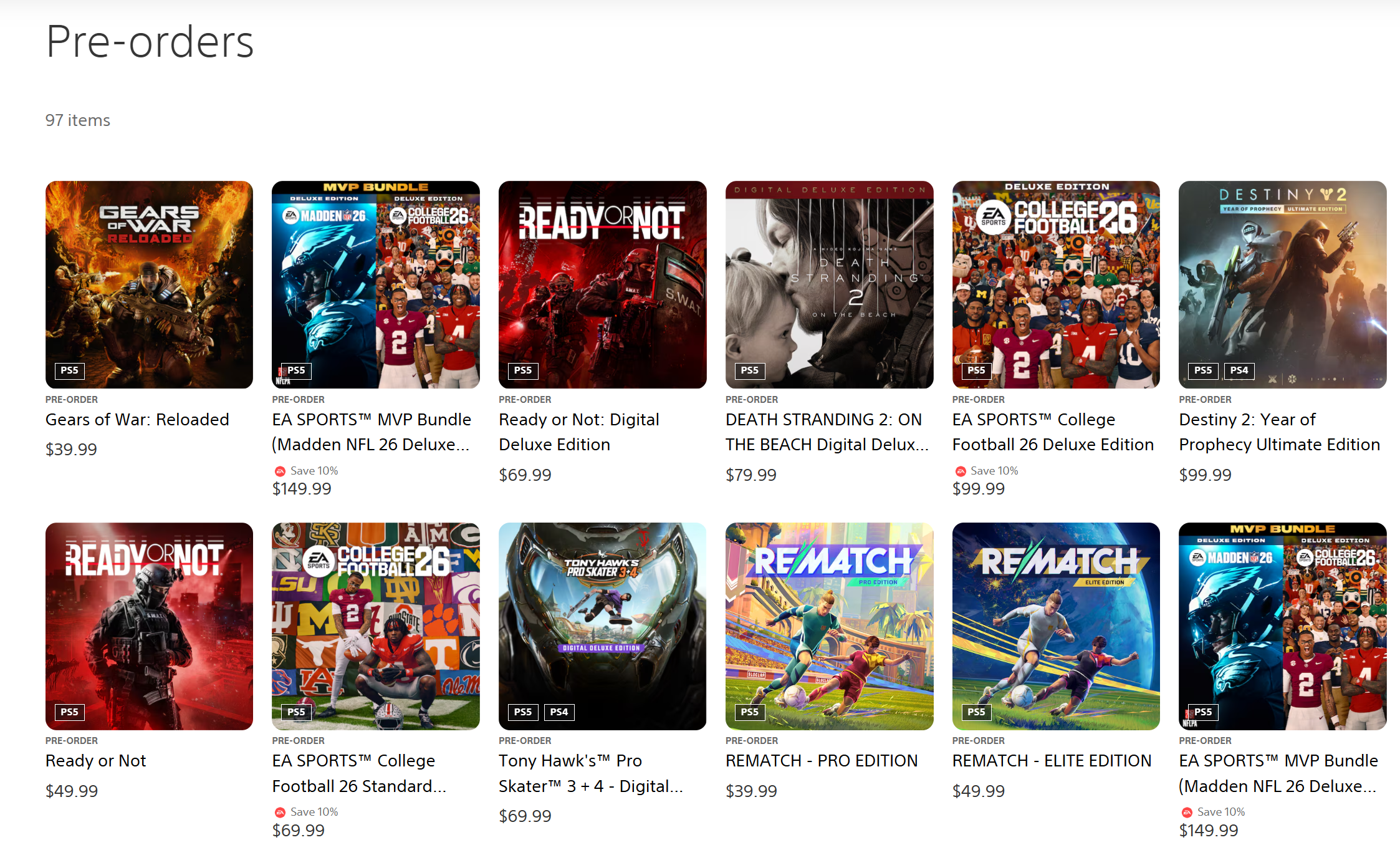Click PRE-ORDER label above Destiny 2 title
1400x850 pixels.
point(1206,400)
